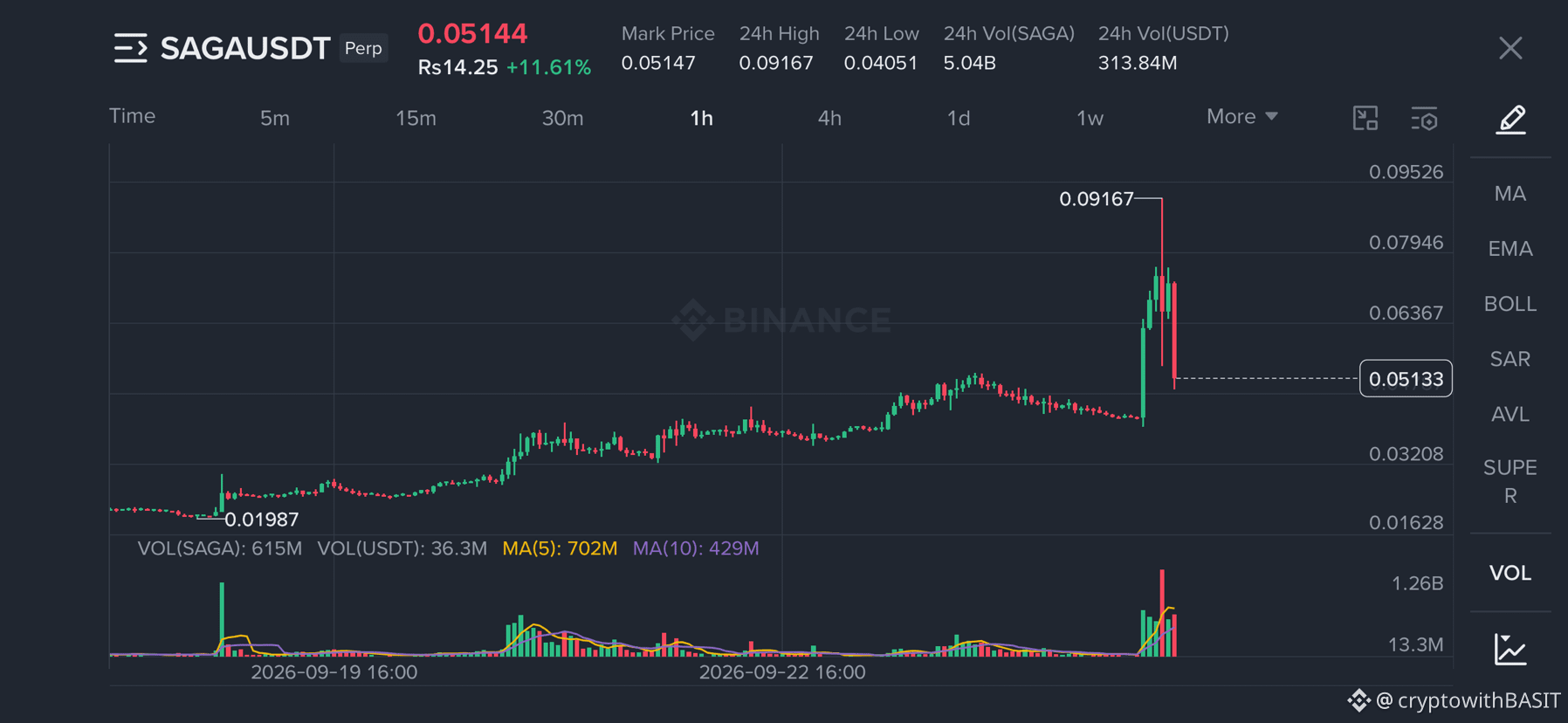
Task: Open the chart layout expand icon
Action: tap(1365, 118)
